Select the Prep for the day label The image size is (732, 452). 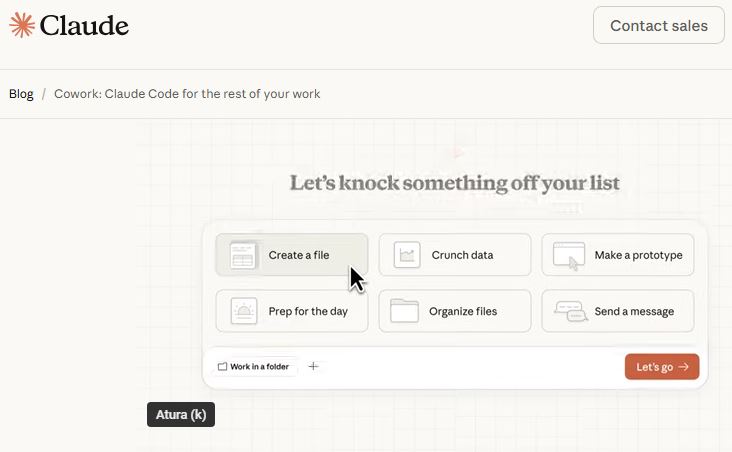coord(308,311)
